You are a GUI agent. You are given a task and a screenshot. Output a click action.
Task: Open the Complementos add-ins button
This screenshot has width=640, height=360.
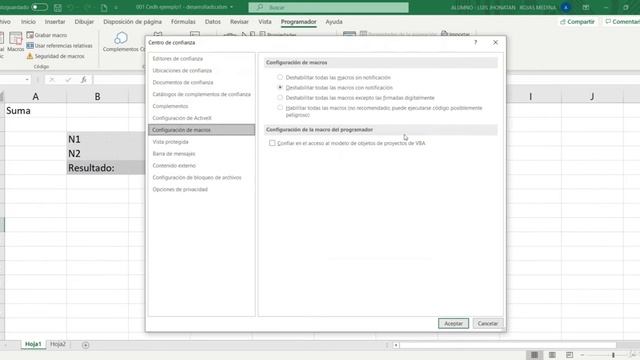click(x=121, y=42)
